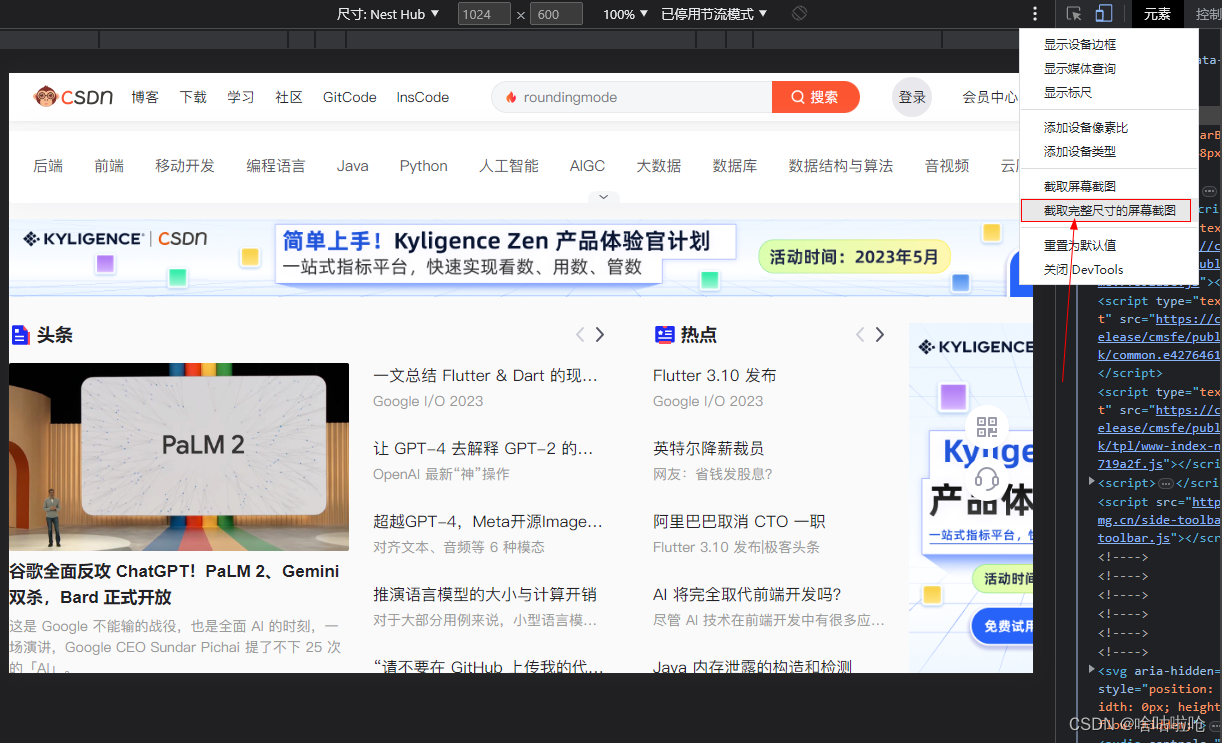Open the Nest Hub device size dropdown
Image resolution: width=1222 pixels, height=743 pixels.
pyautogui.click(x=388, y=14)
